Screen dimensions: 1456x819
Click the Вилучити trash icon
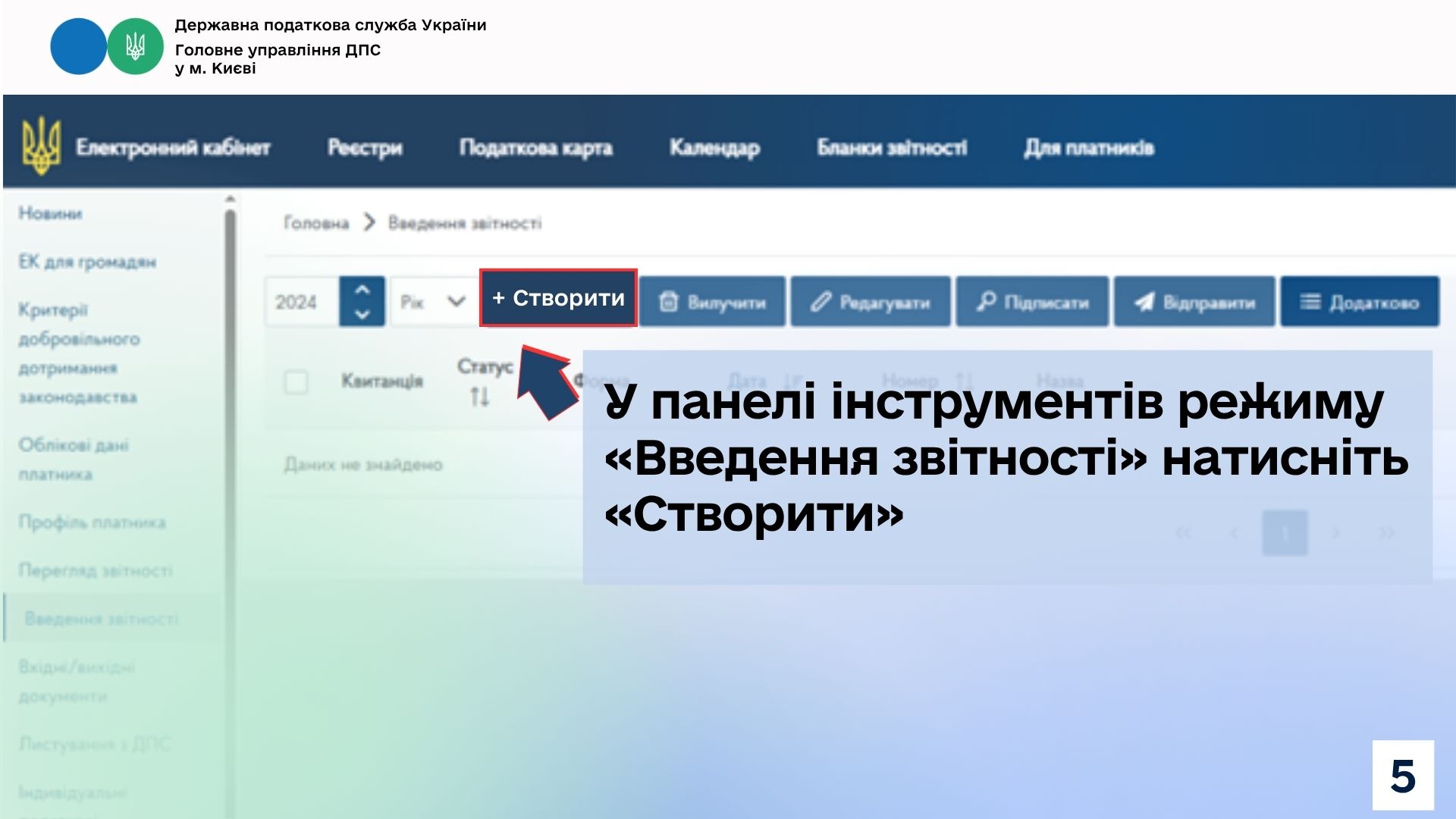670,302
